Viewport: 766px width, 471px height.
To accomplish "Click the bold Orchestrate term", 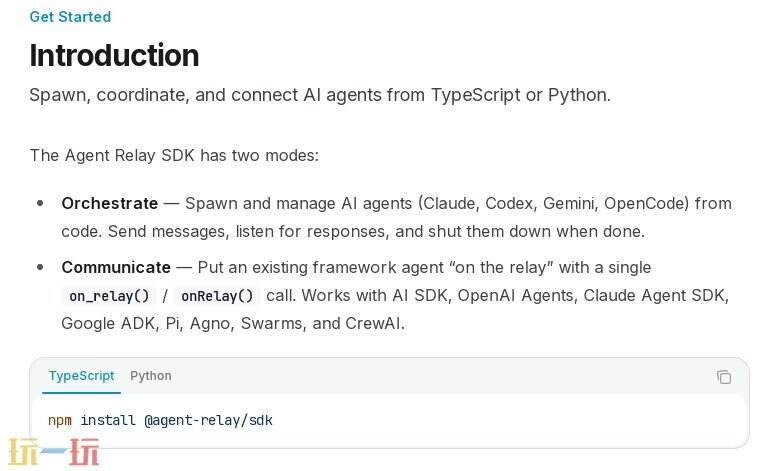I will pyautogui.click(x=109, y=203).
